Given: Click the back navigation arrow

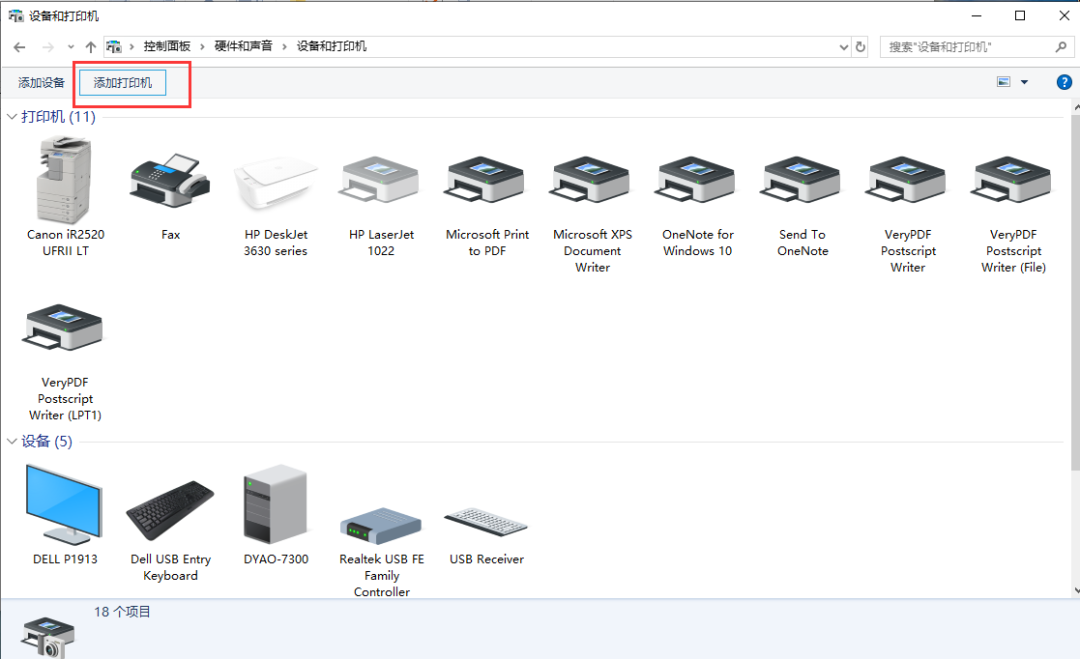Looking at the screenshot, I should [x=19, y=47].
